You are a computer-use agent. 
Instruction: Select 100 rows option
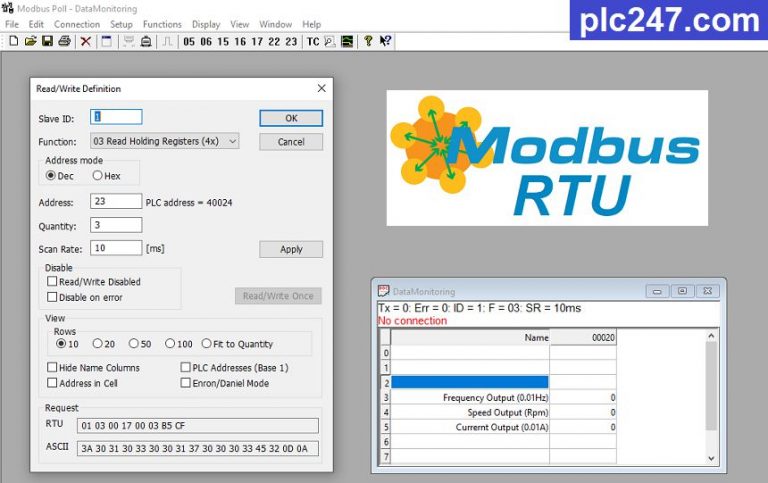point(170,343)
